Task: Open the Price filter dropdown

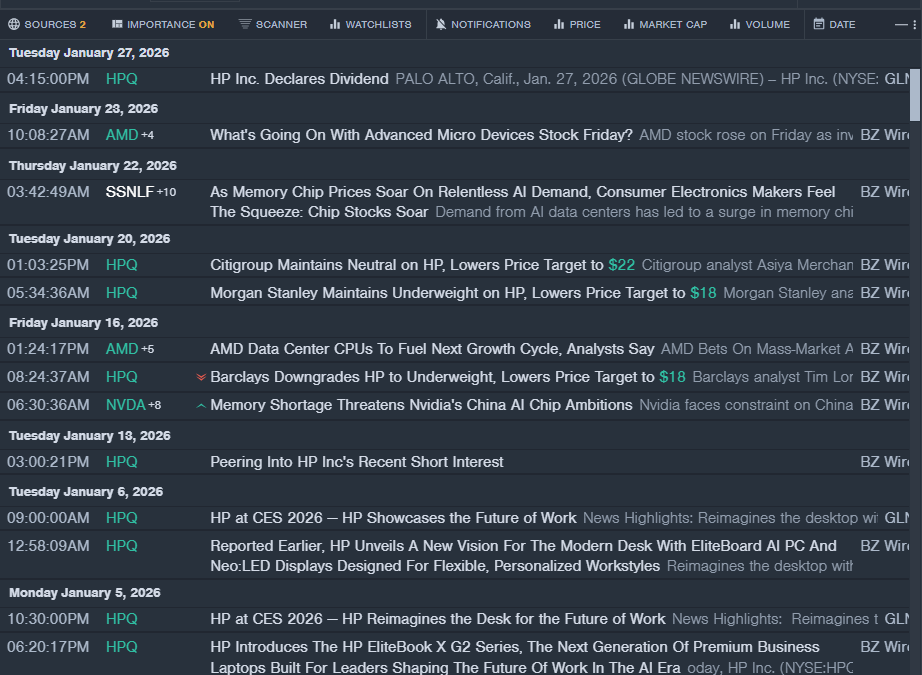Action: point(577,24)
